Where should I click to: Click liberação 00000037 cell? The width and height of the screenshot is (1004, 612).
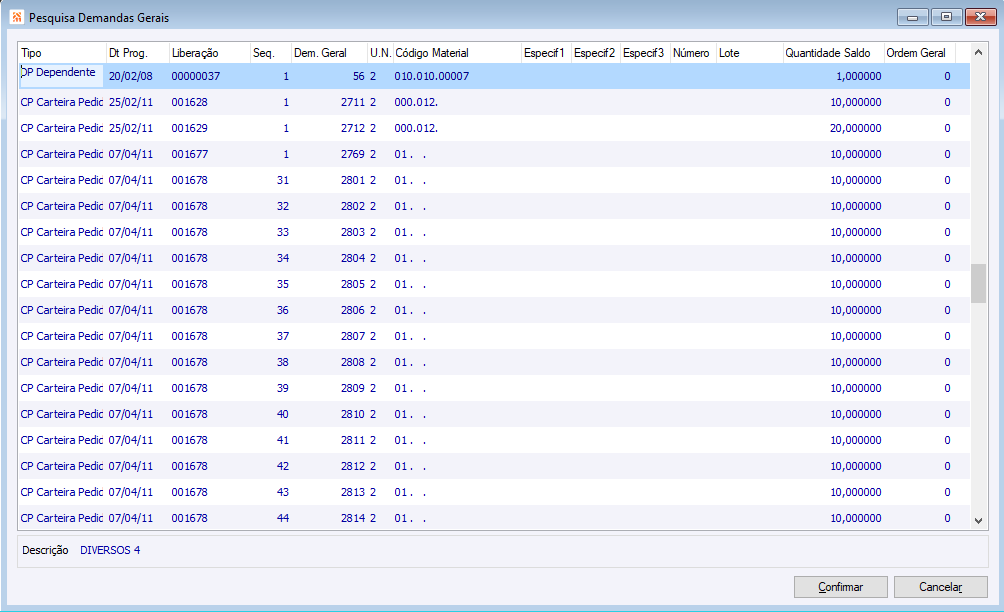196,76
